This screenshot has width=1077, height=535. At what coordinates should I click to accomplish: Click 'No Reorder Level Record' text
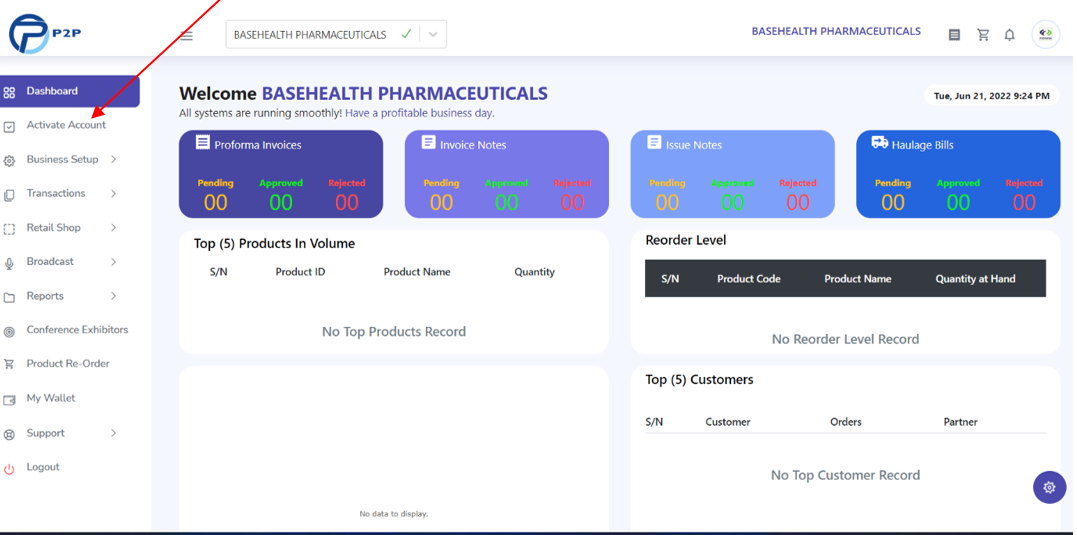(x=845, y=339)
